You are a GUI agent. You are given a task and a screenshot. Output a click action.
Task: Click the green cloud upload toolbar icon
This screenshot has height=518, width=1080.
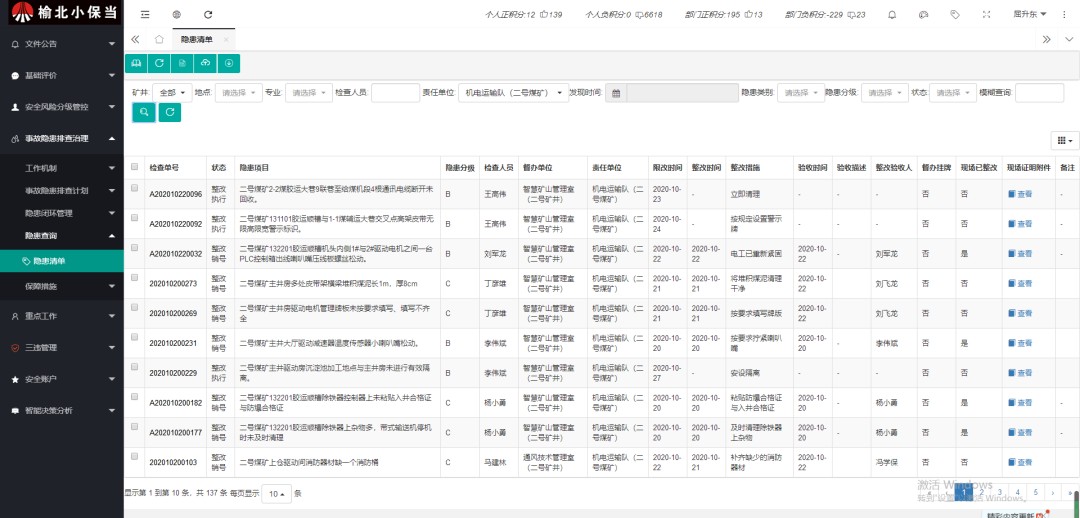[205, 63]
